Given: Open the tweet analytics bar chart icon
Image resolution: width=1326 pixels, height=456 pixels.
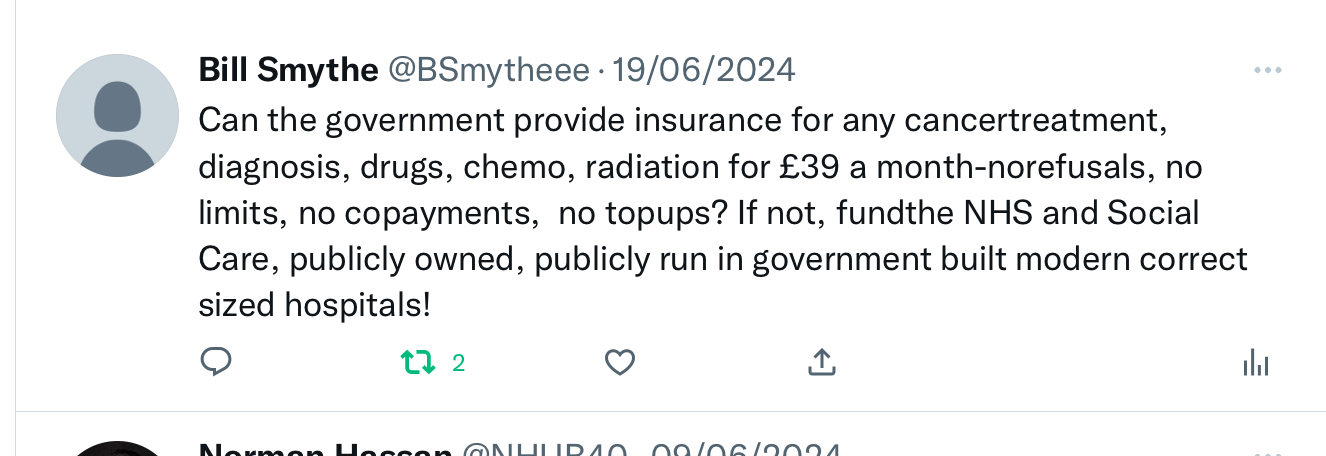Looking at the screenshot, I should pos(1256,363).
